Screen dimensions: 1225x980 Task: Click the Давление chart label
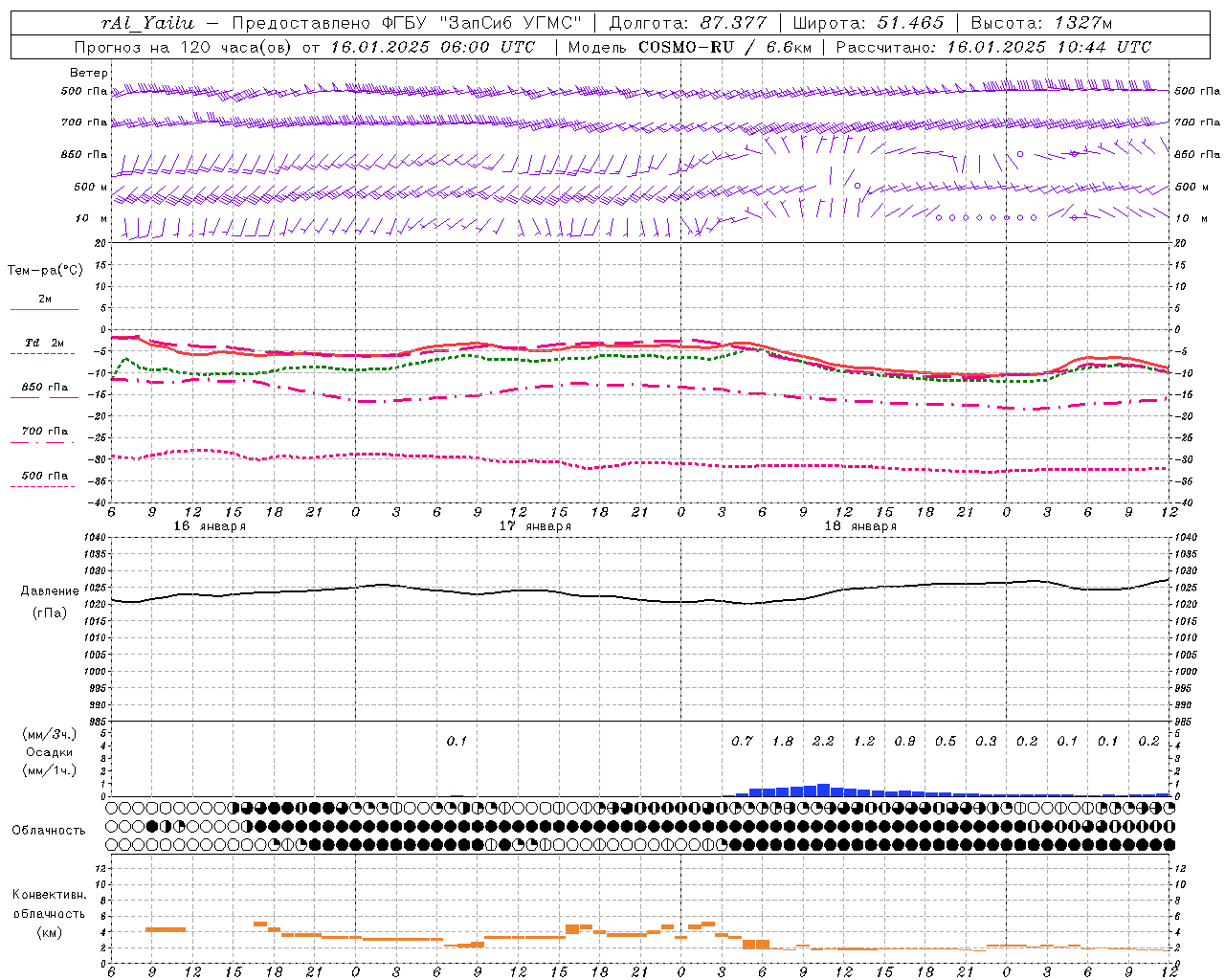[x=50, y=591]
